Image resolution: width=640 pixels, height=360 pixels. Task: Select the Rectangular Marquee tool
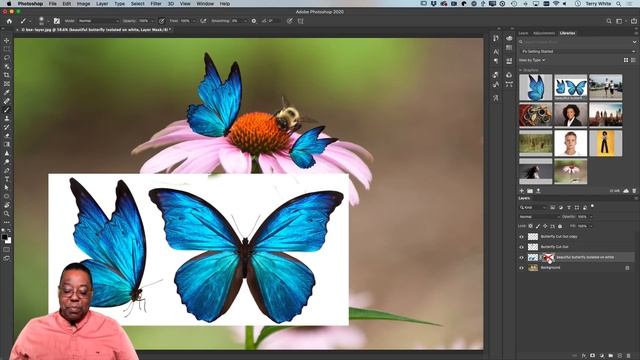pyautogui.click(x=7, y=49)
